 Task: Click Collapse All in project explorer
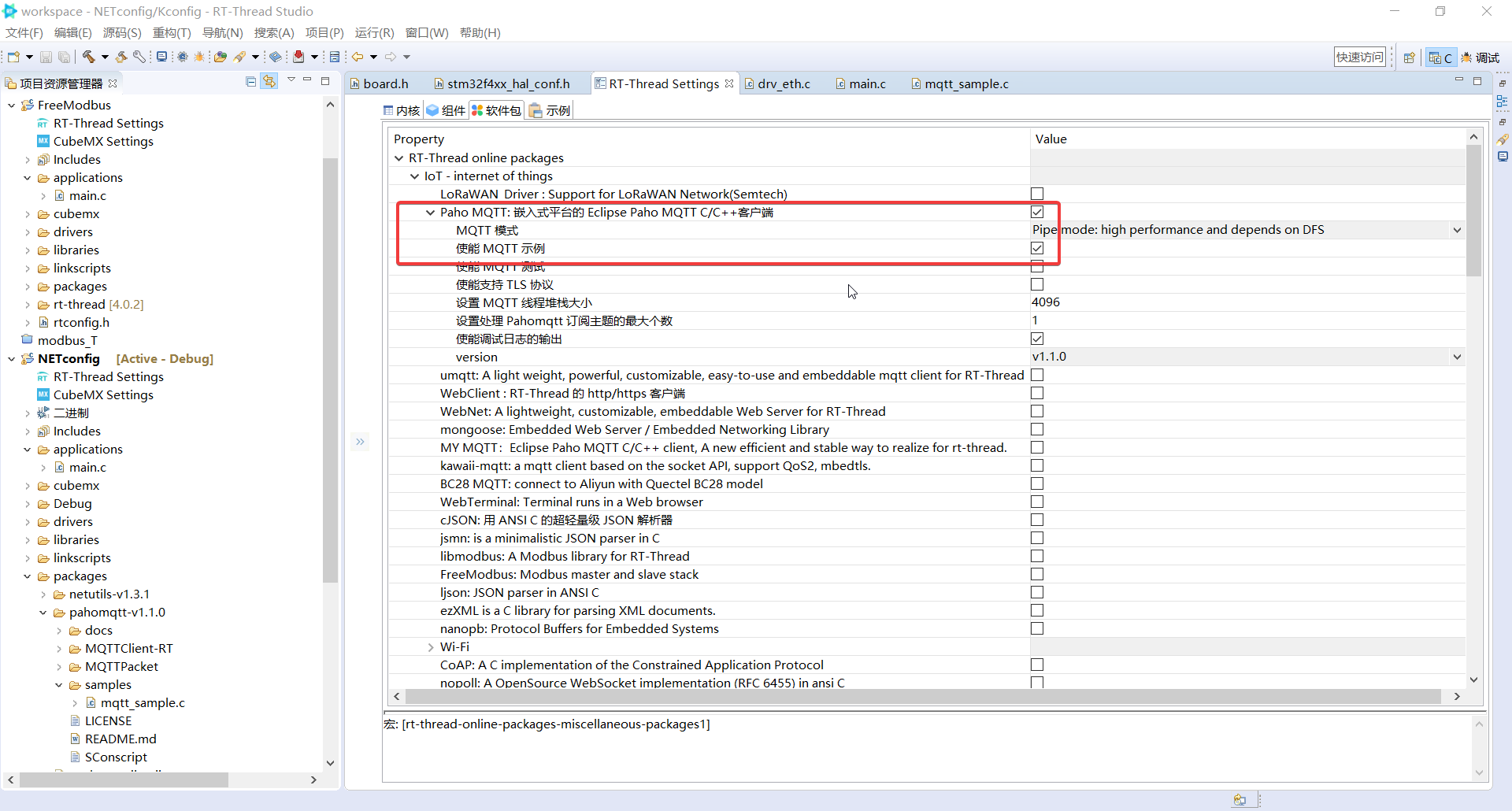[250, 82]
